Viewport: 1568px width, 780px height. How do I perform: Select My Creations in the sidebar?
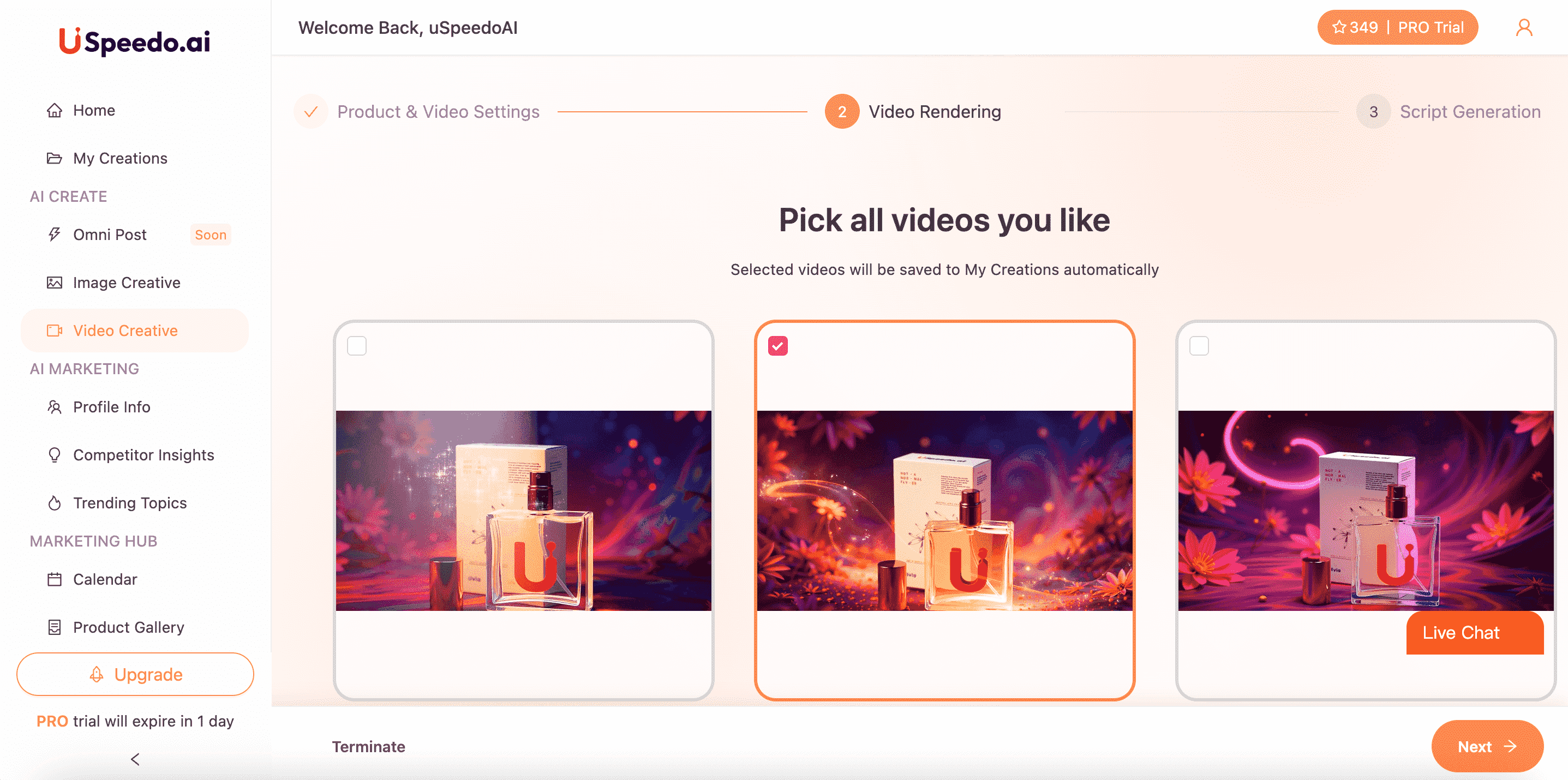[119, 158]
